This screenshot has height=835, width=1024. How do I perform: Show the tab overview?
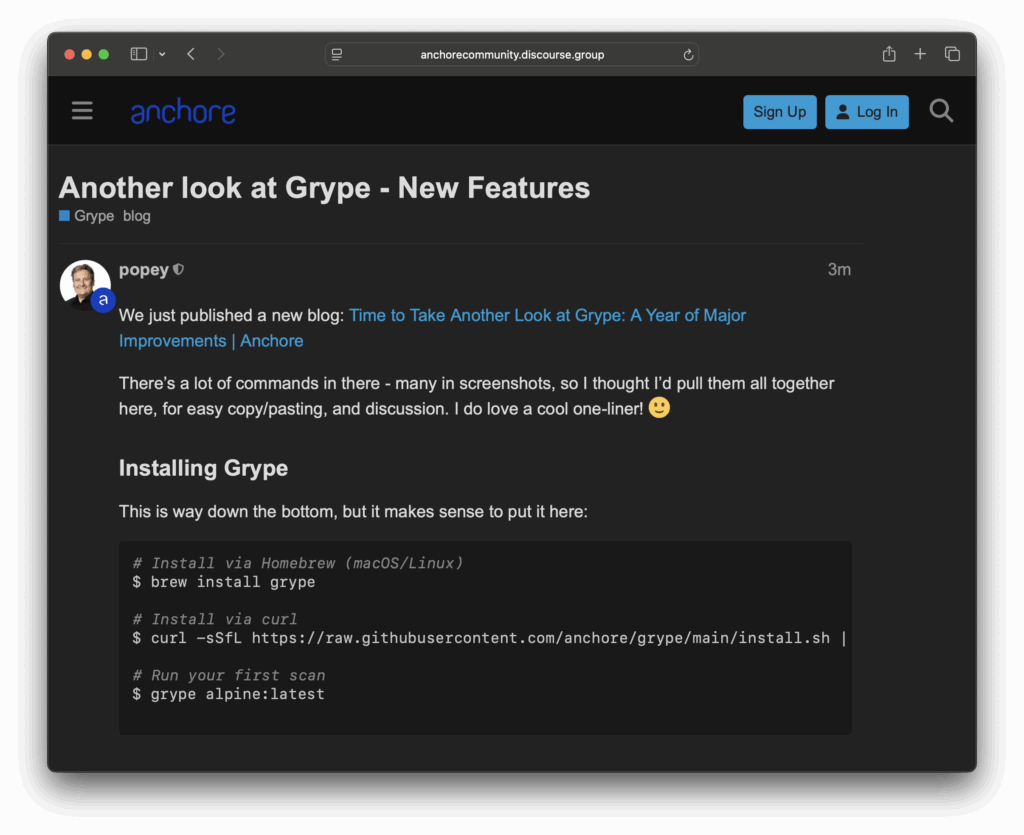tap(952, 54)
